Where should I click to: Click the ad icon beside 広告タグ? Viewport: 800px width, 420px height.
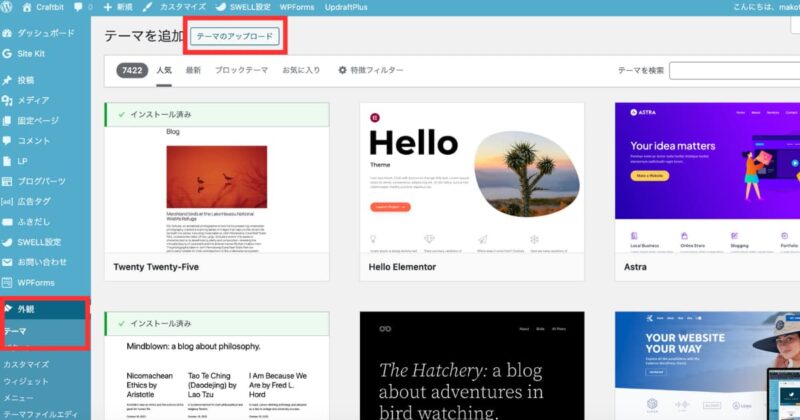pos(7,202)
